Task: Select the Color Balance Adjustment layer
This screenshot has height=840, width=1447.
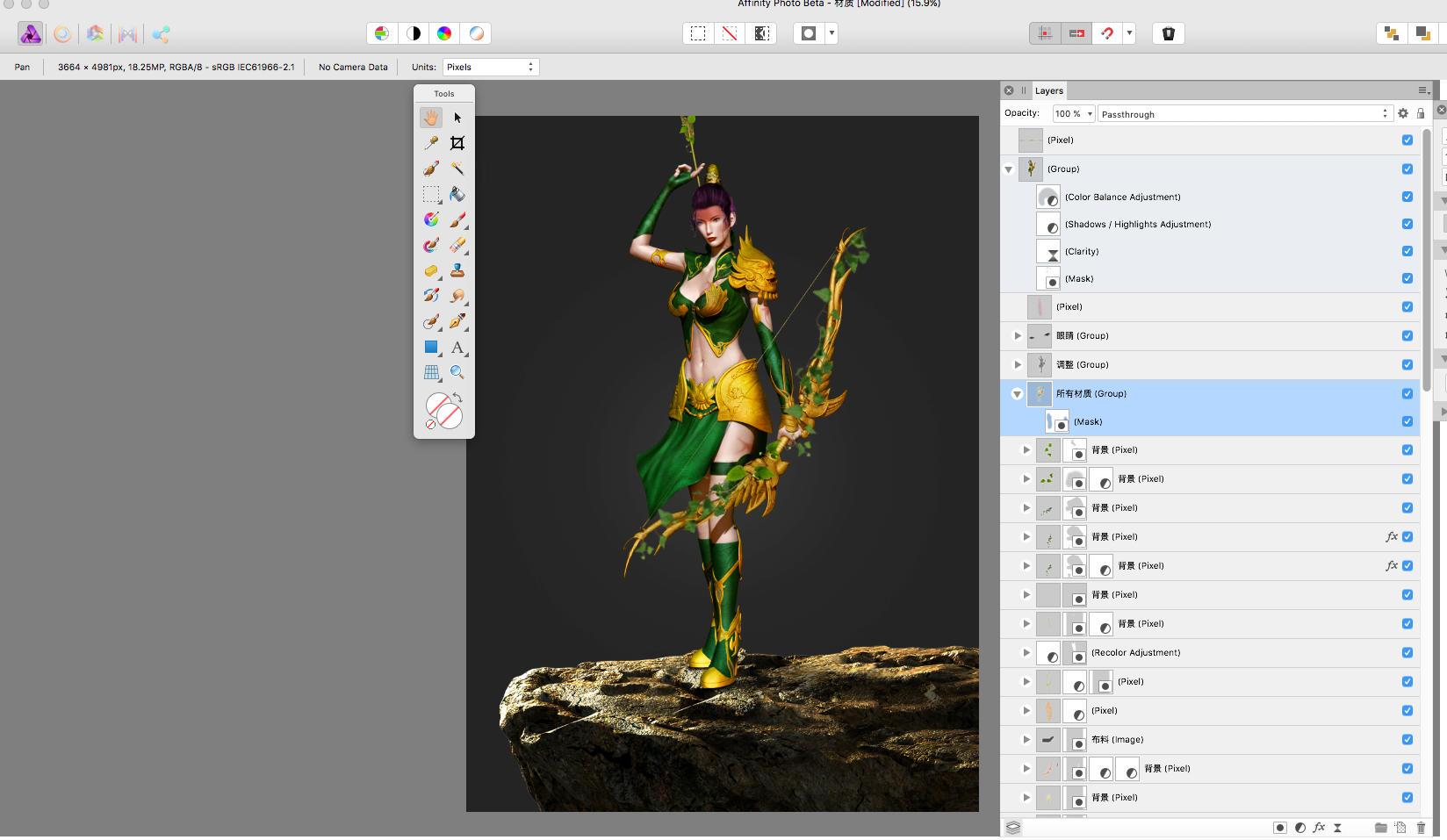Action: (1211, 197)
